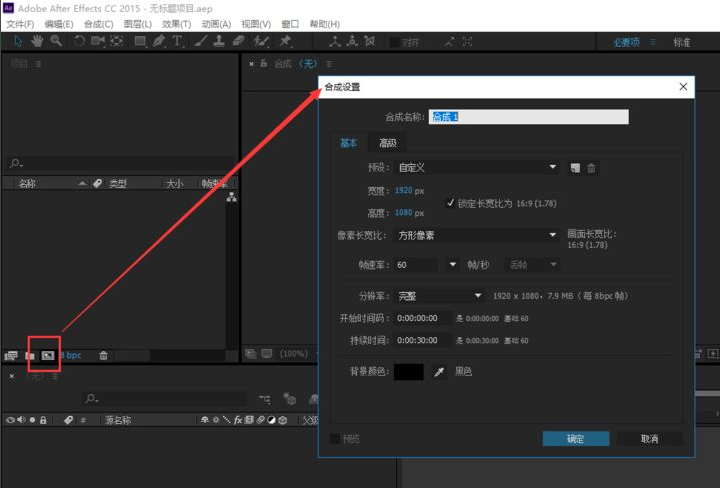Image resolution: width=720 pixels, height=488 pixels.
Task: Select the Pen tool
Action: [159, 41]
